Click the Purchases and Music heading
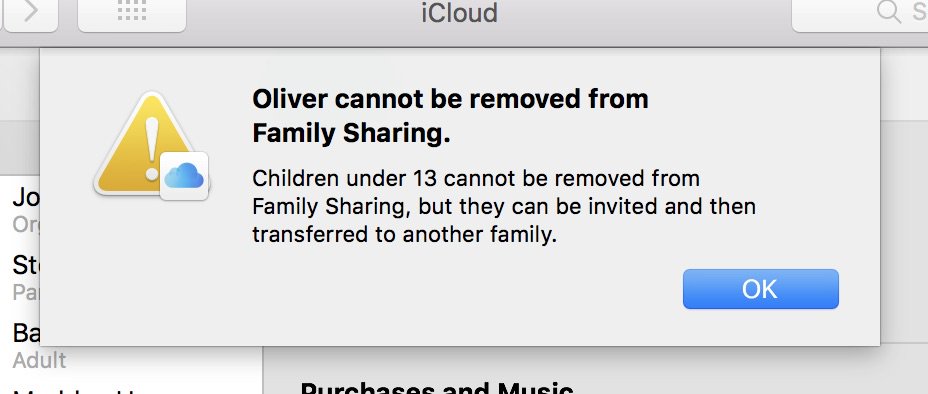This screenshot has width=928, height=394. (x=437, y=389)
